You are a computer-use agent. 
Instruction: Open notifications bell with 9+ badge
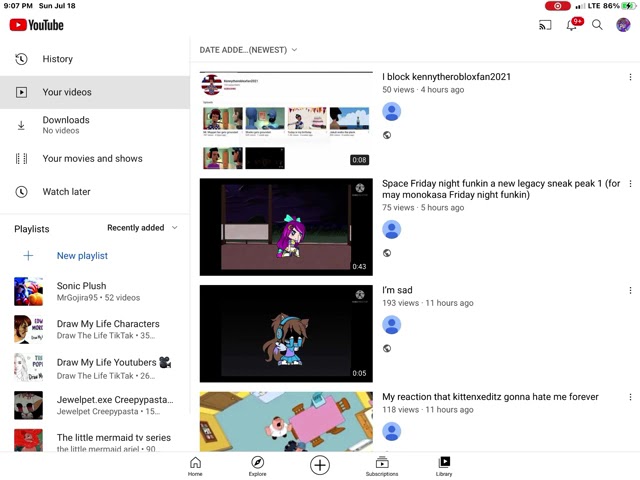point(573,24)
